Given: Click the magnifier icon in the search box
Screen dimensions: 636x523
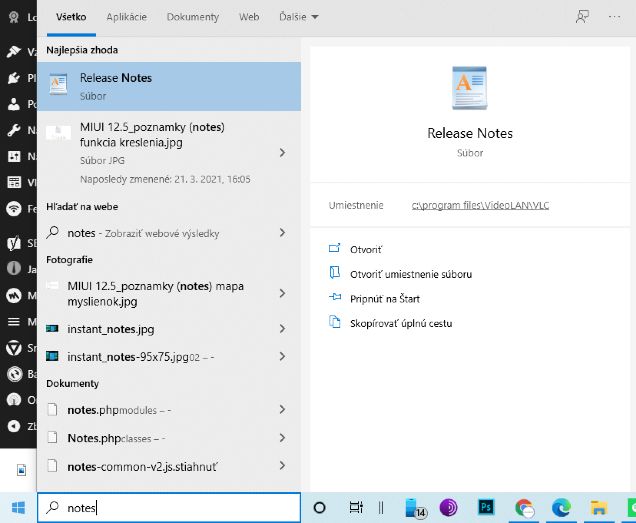Looking at the screenshot, I should coord(52,507).
